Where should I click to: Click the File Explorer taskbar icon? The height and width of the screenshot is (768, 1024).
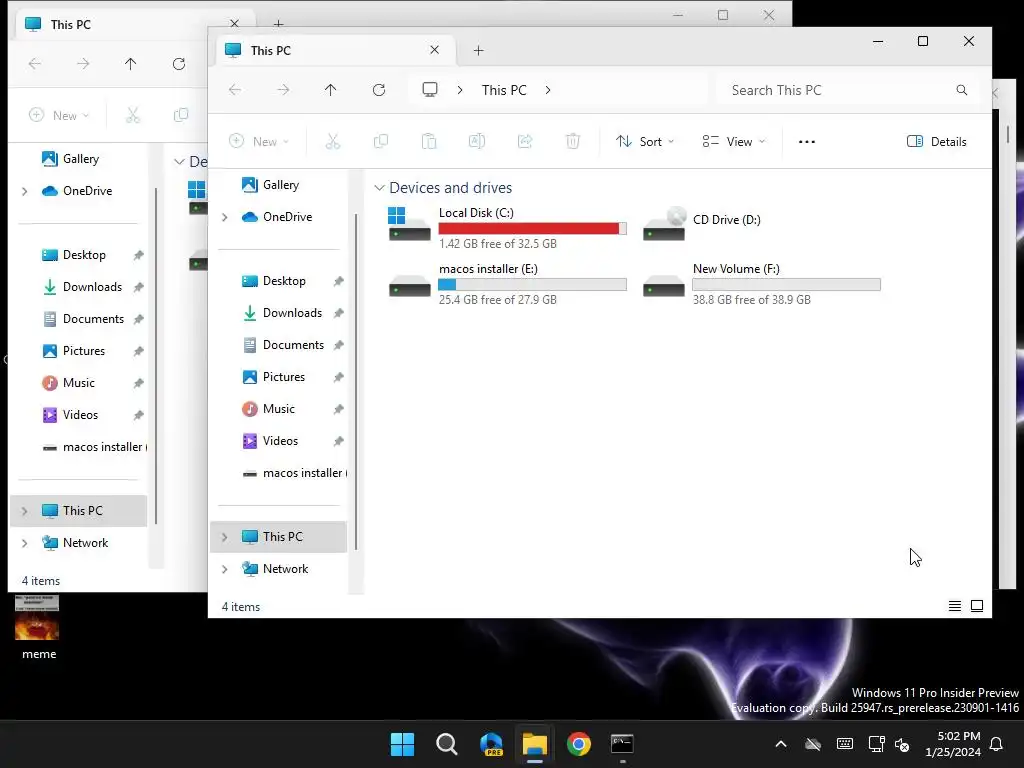(x=534, y=744)
